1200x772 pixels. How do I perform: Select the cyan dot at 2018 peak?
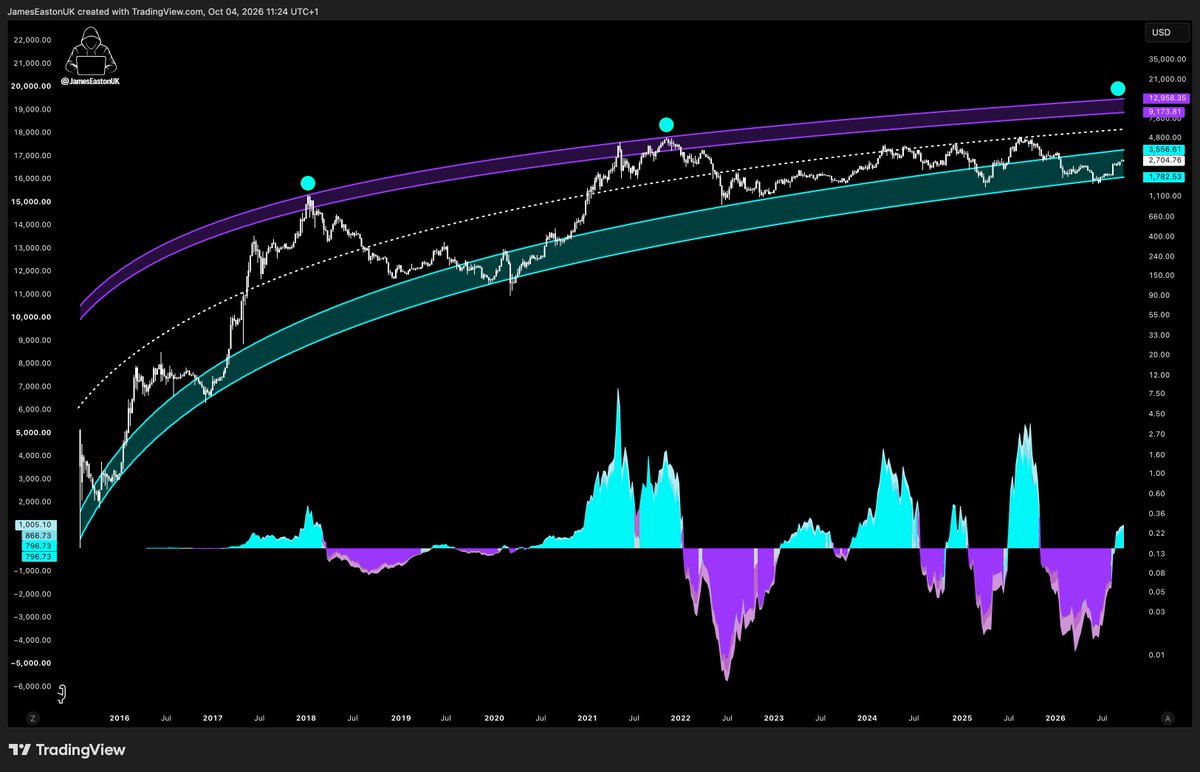(308, 183)
